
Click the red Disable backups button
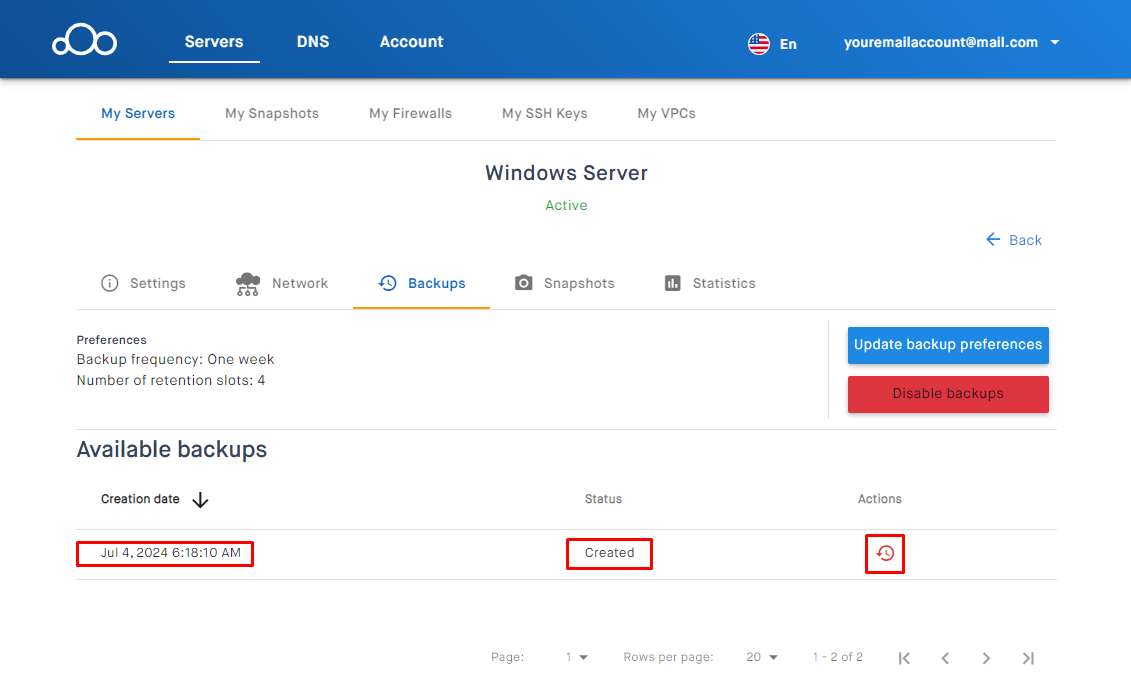tap(948, 394)
